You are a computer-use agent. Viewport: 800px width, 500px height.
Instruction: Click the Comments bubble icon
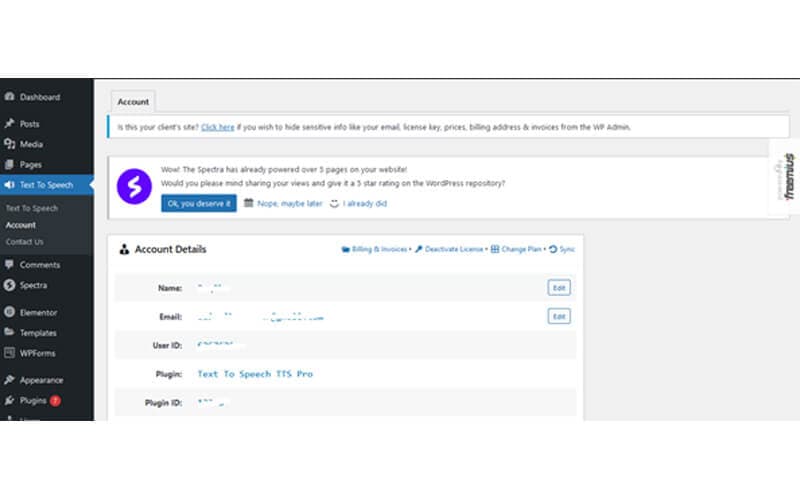tap(9, 265)
